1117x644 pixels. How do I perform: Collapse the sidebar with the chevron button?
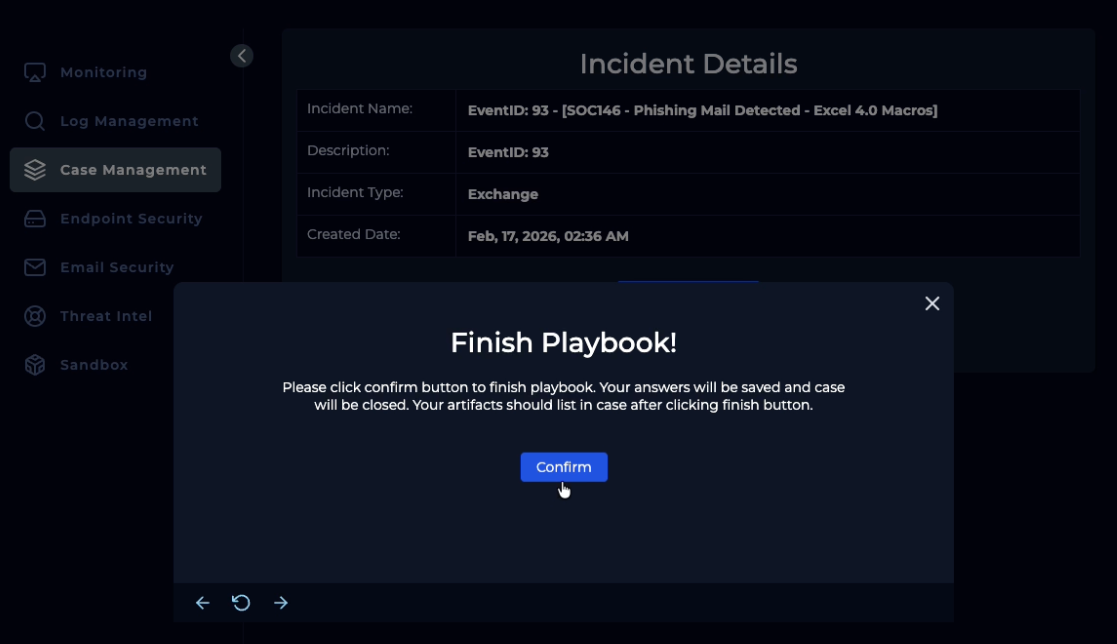coord(241,56)
